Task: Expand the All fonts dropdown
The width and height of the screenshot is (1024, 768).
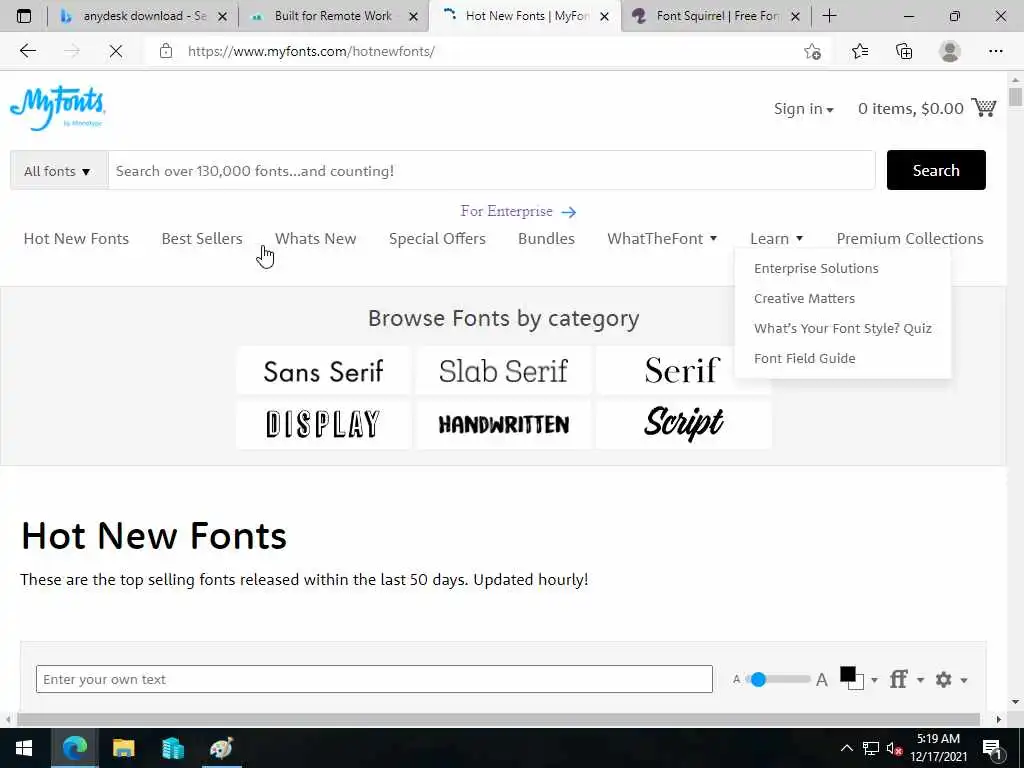Action: 59,171
